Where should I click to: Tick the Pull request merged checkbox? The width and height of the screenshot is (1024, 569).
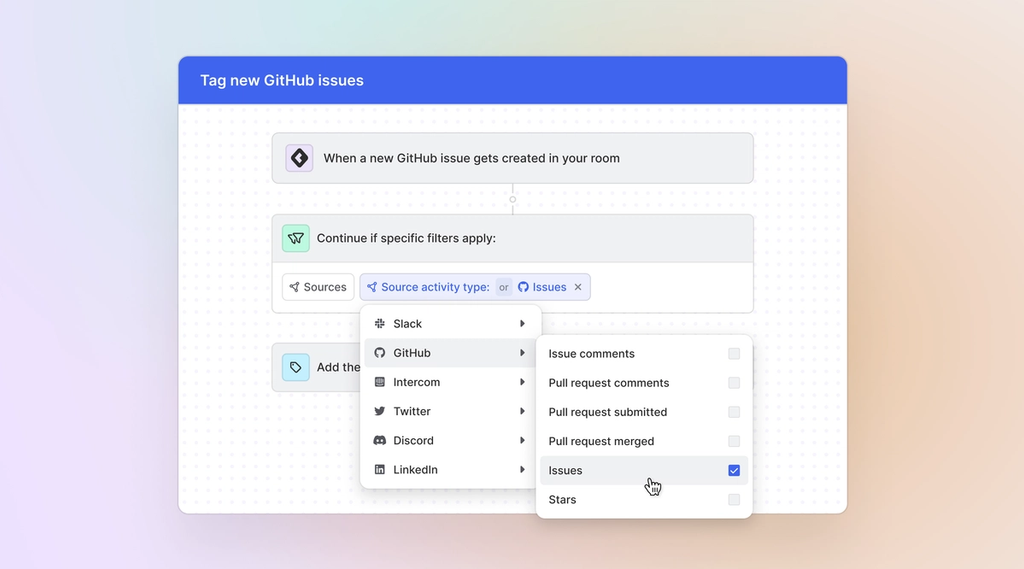pos(734,441)
